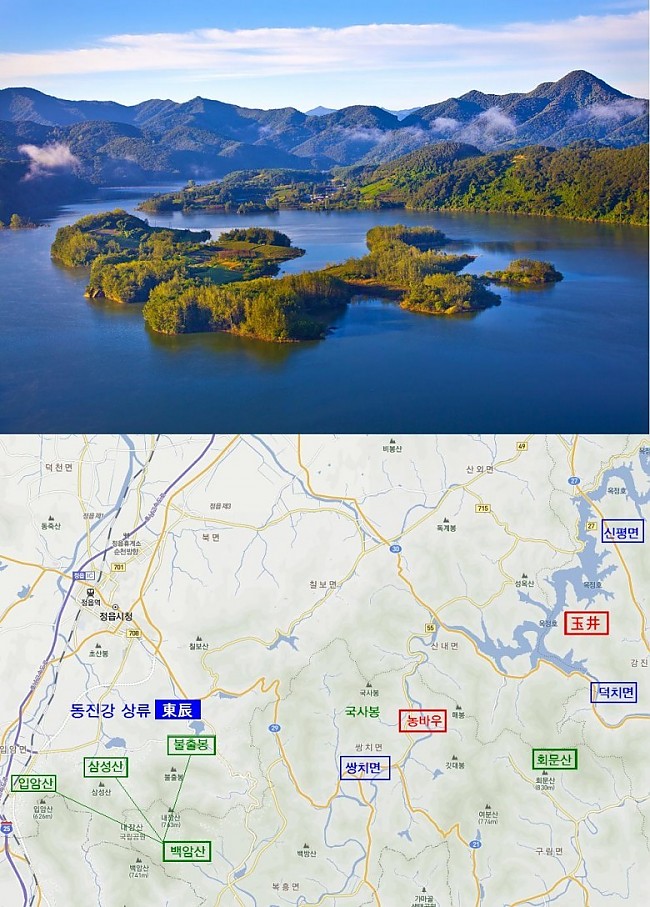
Task: Click the route 29 road shield
Action: [x=275, y=728]
